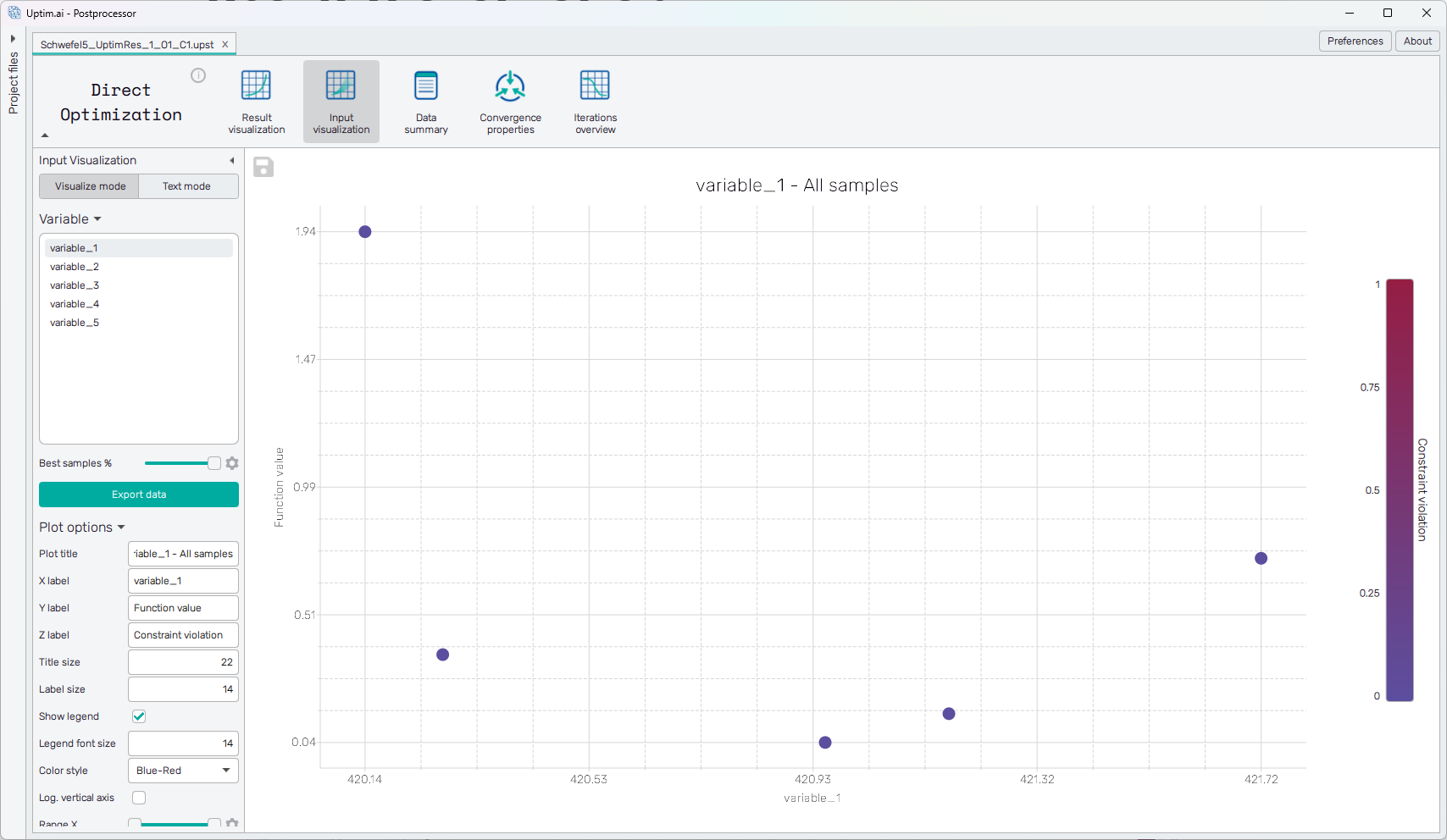Open Data summary page
Screen dimensions: 1447x840
pyautogui.click(x=425, y=102)
